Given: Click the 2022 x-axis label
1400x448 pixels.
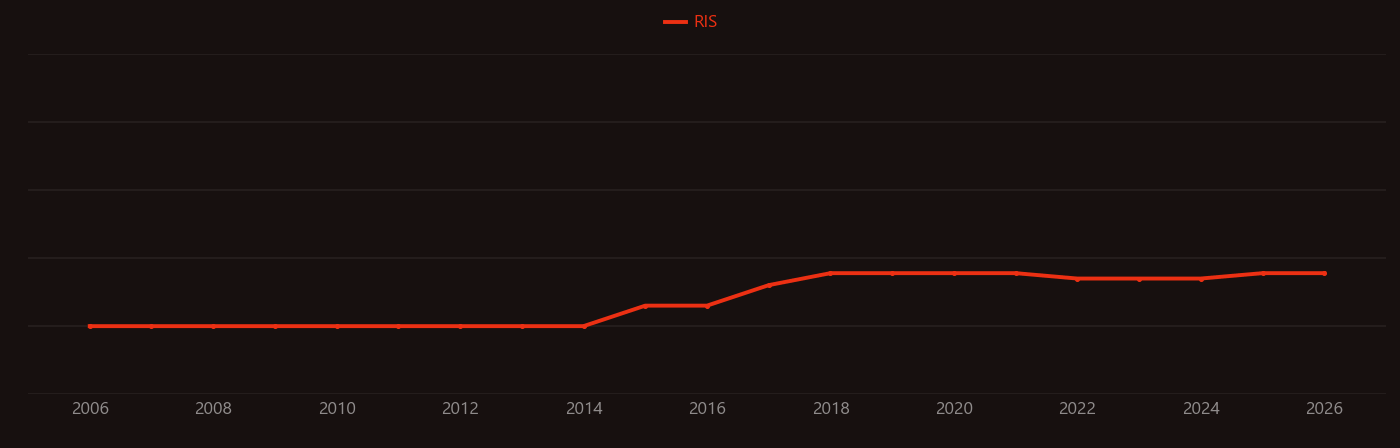Looking at the screenshot, I should 1077,409.
